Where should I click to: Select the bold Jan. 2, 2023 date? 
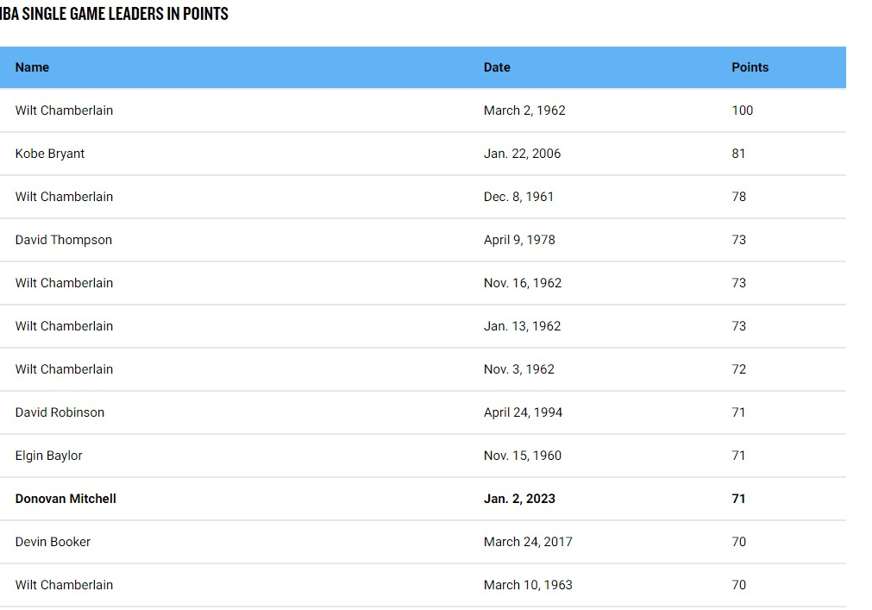coord(520,498)
